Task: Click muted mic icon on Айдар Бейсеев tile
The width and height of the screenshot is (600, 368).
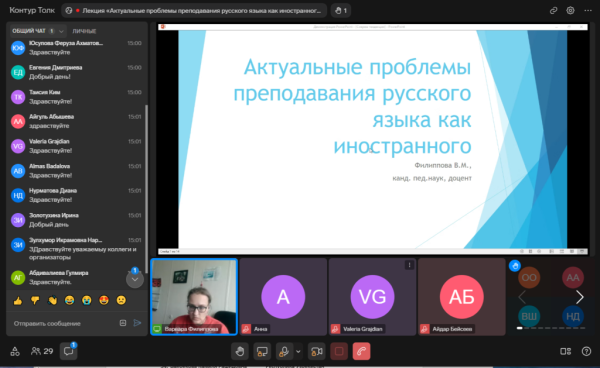Action: tap(425, 329)
